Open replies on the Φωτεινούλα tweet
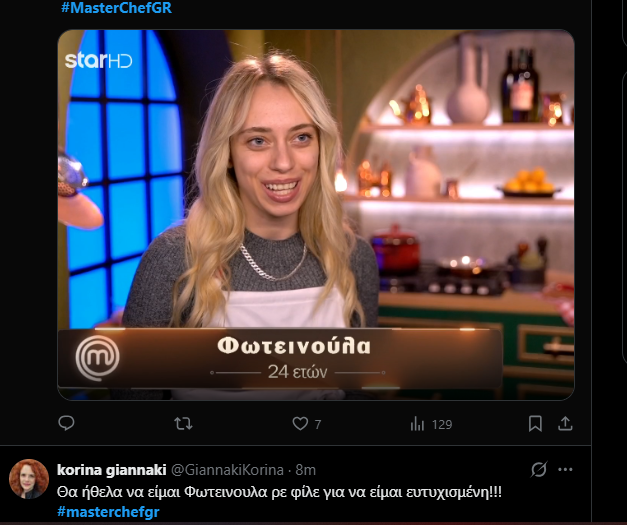The height and width of the screenshot is (525, 627). tap(66, 423)
